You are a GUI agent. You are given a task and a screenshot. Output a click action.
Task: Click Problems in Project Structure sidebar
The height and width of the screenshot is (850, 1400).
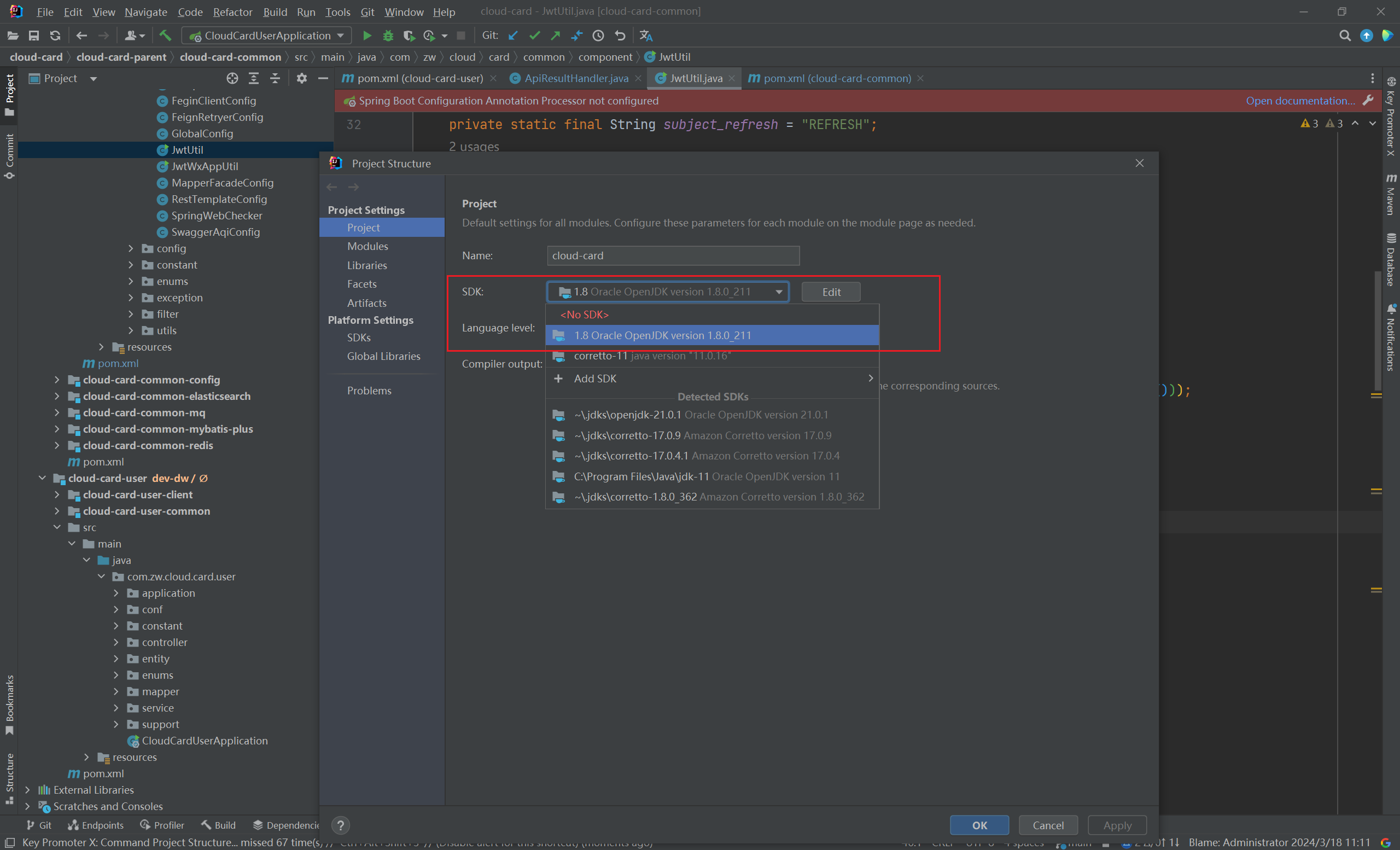tap(369, 391)
